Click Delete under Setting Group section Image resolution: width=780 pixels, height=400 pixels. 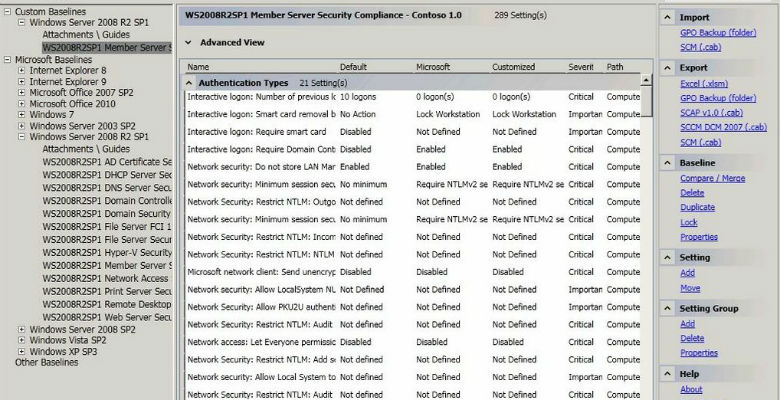tap(692, 338)
